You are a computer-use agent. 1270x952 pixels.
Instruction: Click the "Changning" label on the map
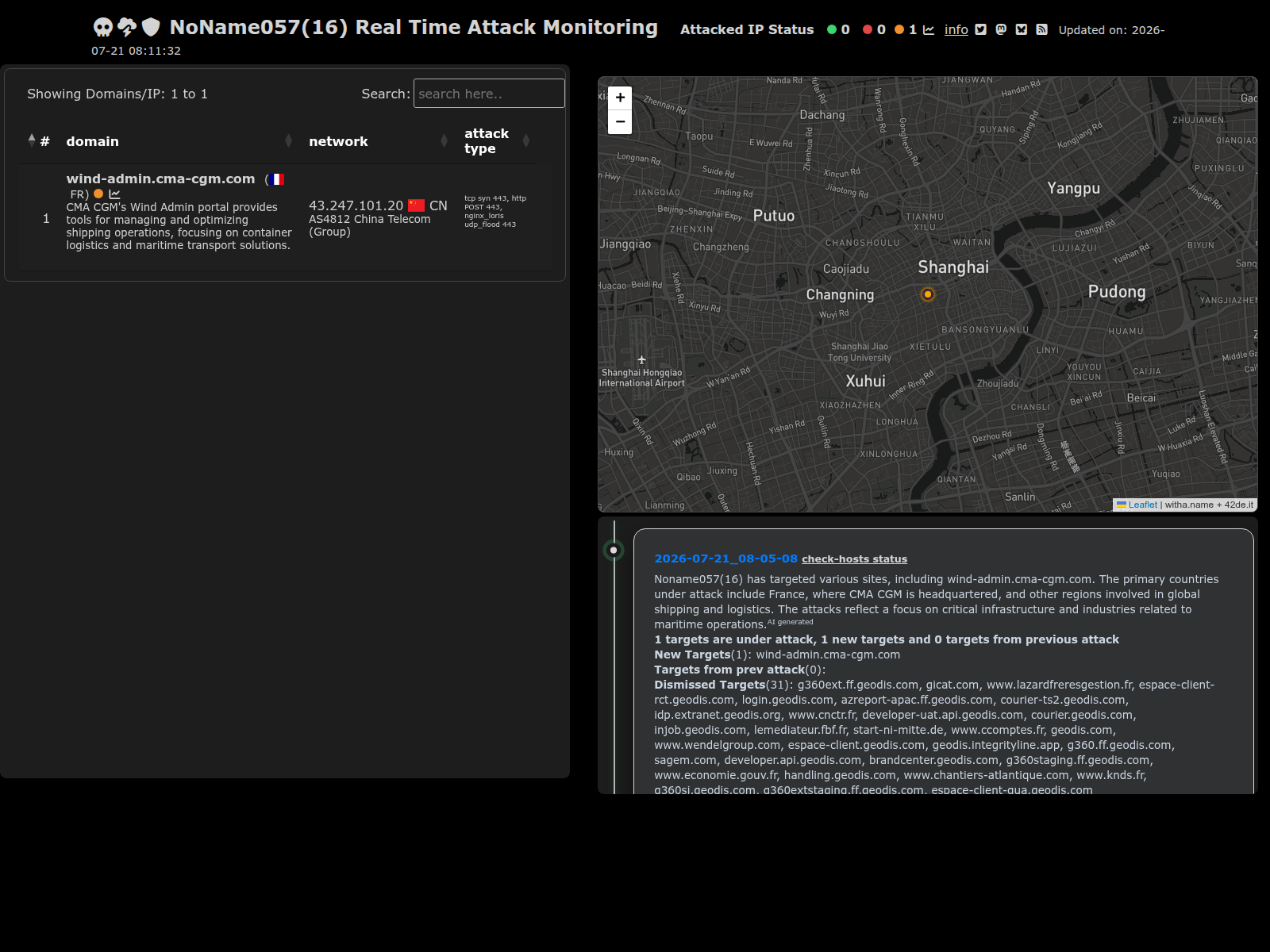pos(840,294)
